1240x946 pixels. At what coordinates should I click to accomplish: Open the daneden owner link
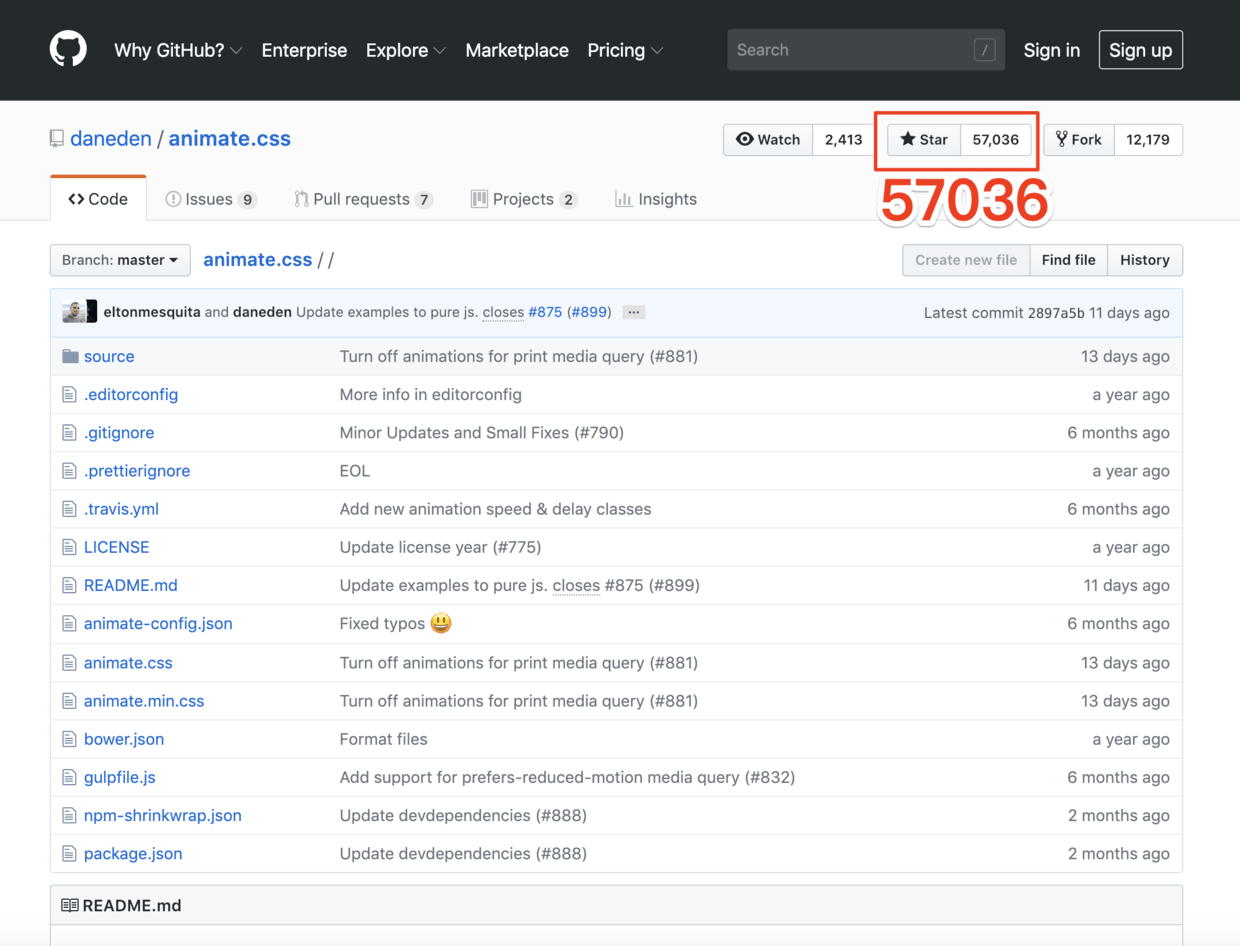click(111, 139)
